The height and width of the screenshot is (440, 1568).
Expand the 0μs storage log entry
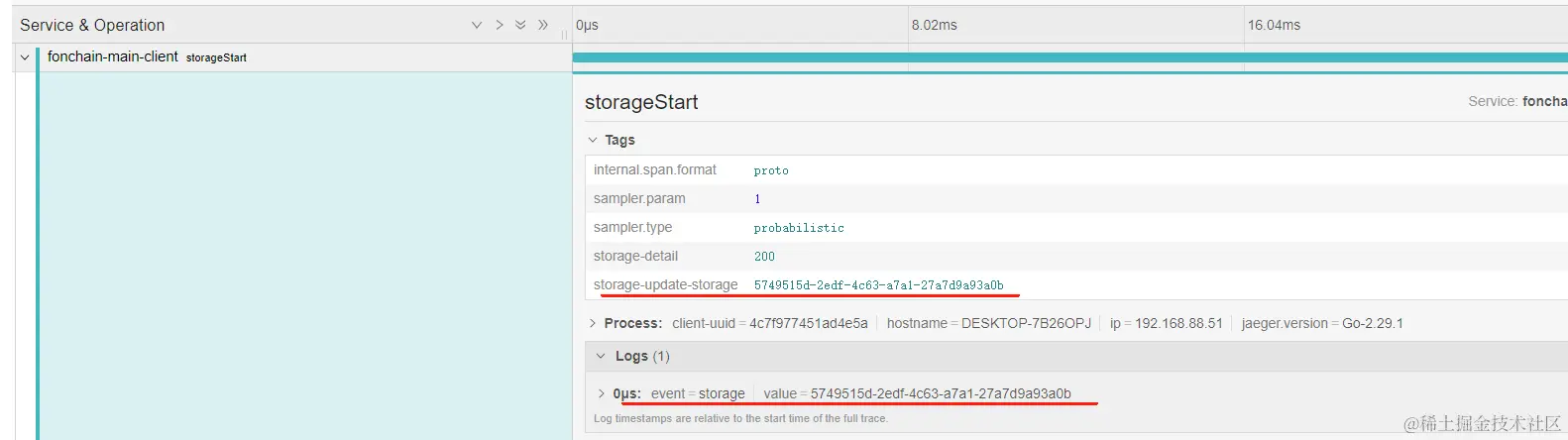pos(601,393)
